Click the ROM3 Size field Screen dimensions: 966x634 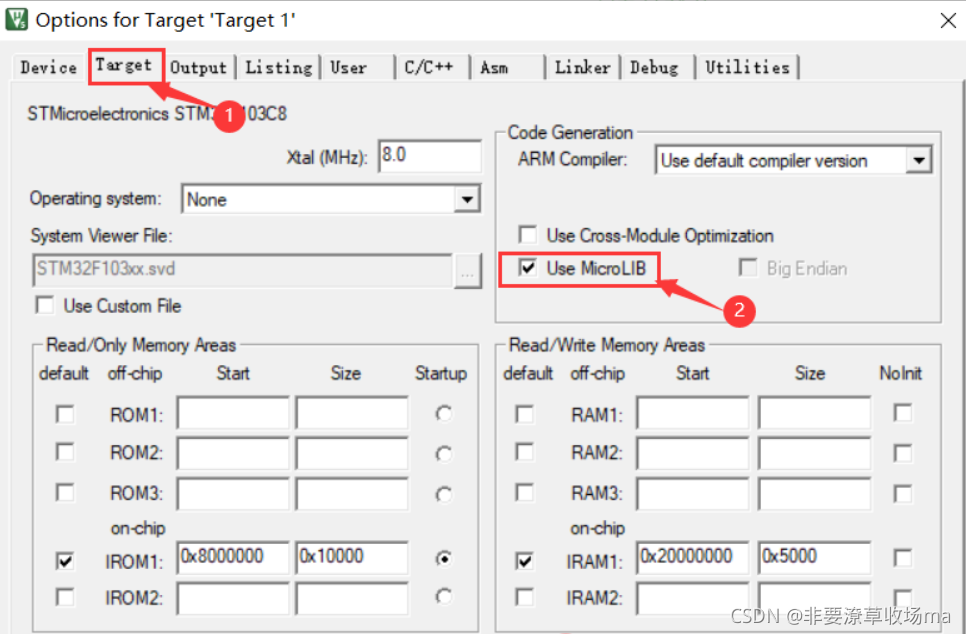click(352, 494)
